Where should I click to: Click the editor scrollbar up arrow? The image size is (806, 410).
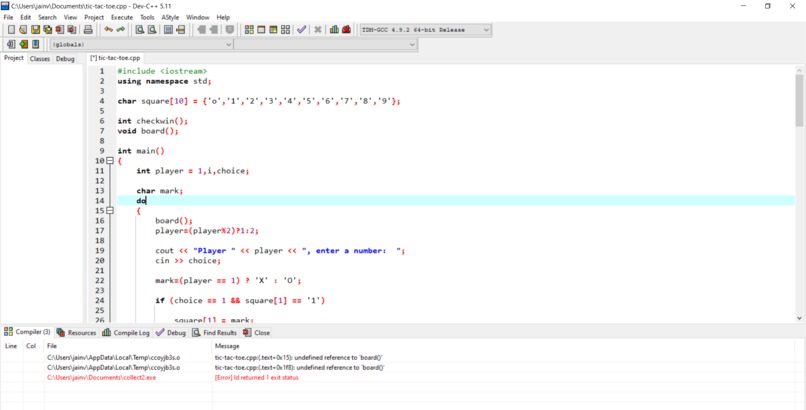[x=799, y=70]
